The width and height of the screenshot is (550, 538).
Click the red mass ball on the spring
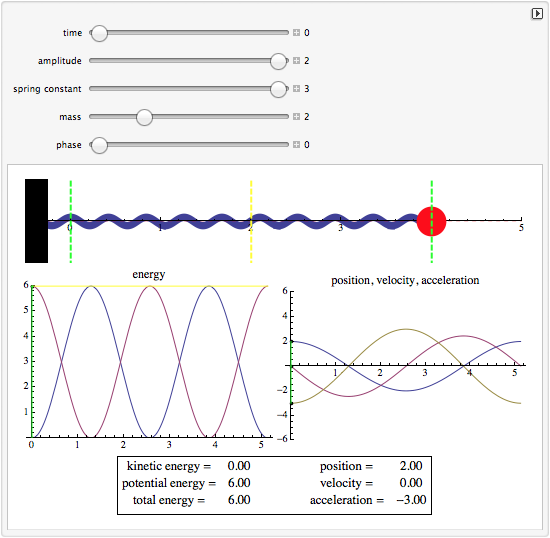[x=431, y=221]
